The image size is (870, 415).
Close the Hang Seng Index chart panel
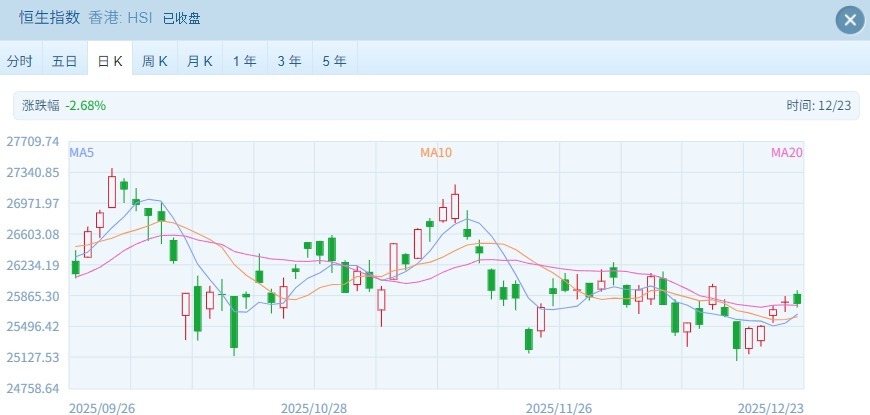click(x=849, y=20)
